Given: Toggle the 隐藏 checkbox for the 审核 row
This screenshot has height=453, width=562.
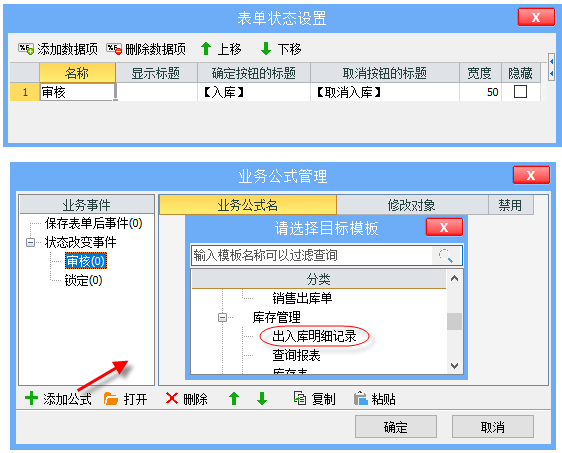Looking at the screenshot, I should (x=520, y=92).
